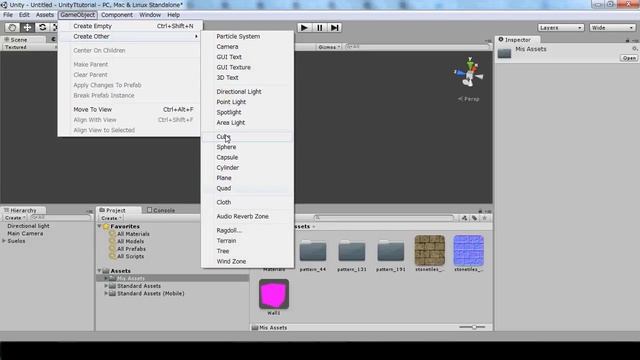The width and height of the screenshot is (640, 360).
Task: Collapse the Assets tree
Action: 100,271
